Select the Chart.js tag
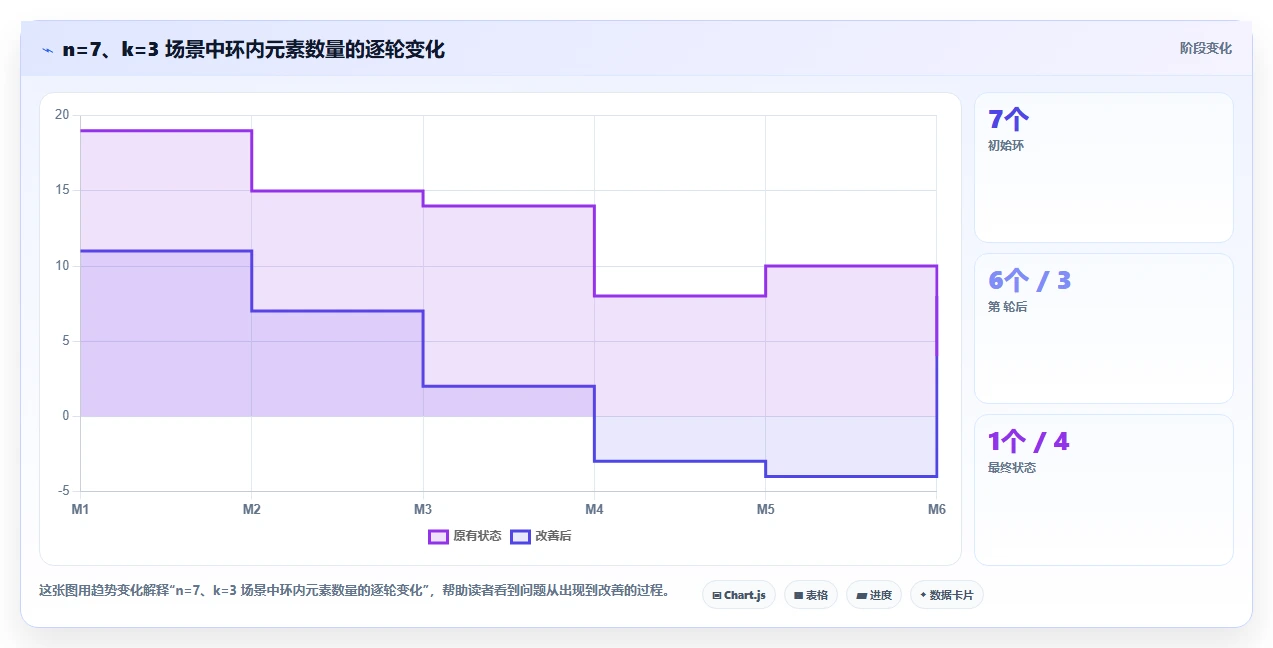Image resolution: width=1273 pixels, height=648 pixels. [739, 595]
